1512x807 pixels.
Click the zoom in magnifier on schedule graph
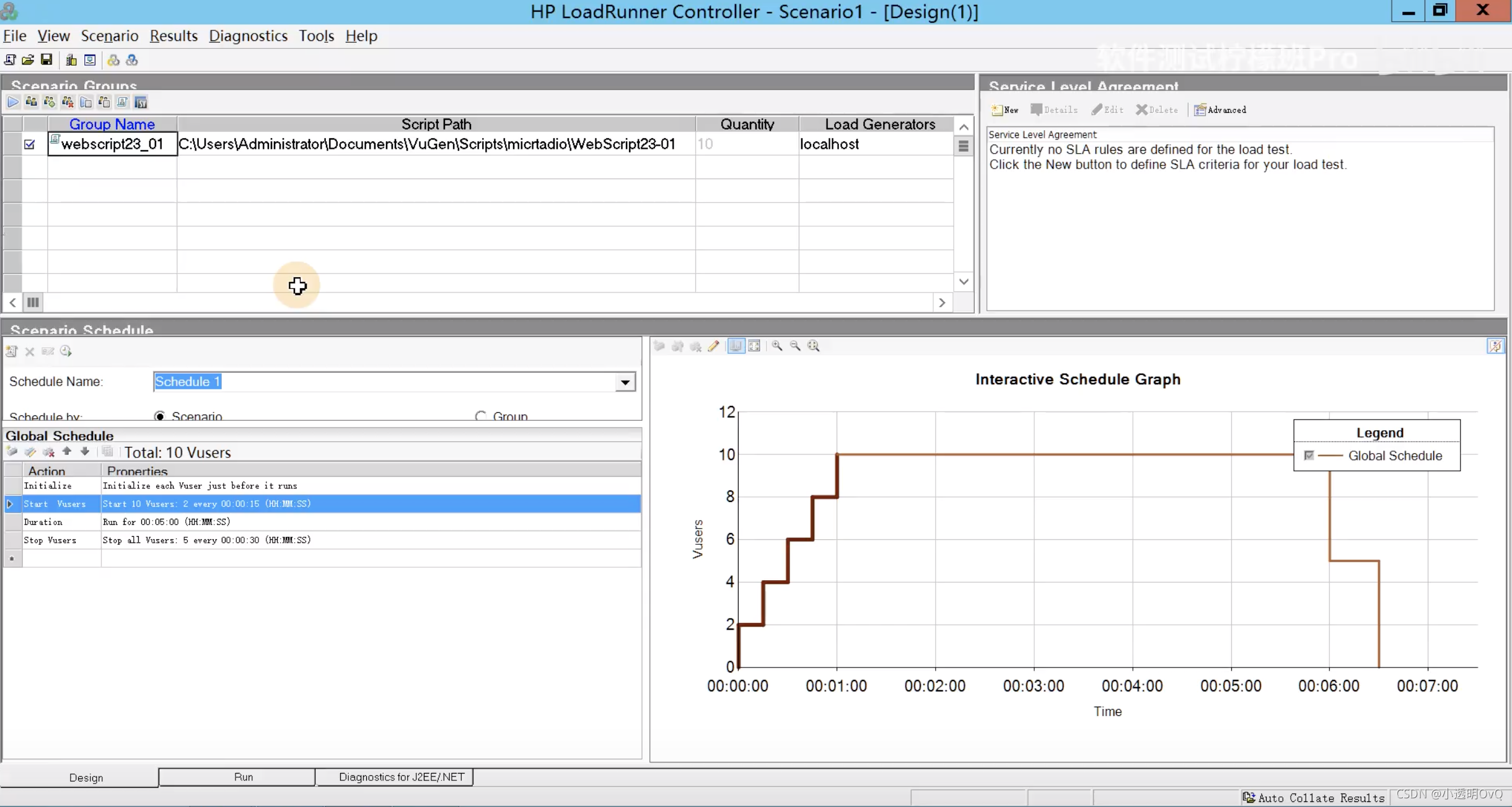point(777,346)
